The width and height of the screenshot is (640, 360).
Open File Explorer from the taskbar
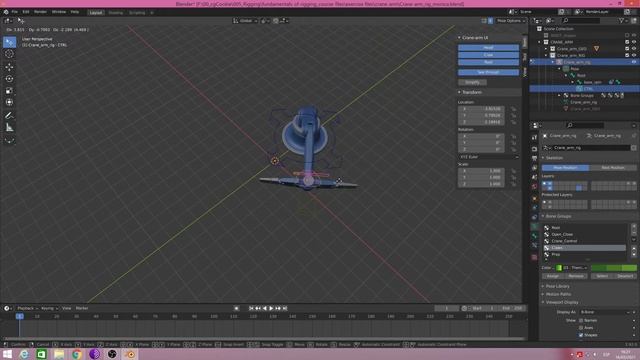[x=59, y=354]
